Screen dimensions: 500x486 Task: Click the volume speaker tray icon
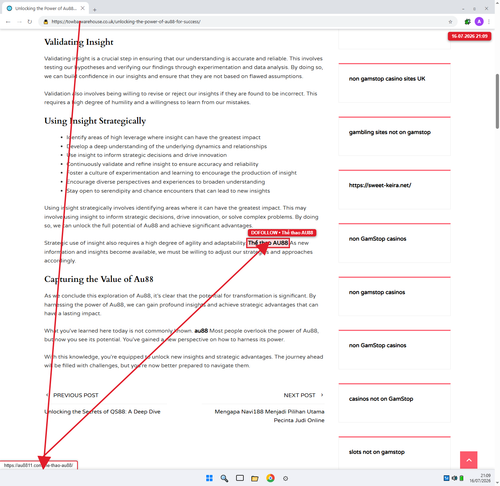454,478
